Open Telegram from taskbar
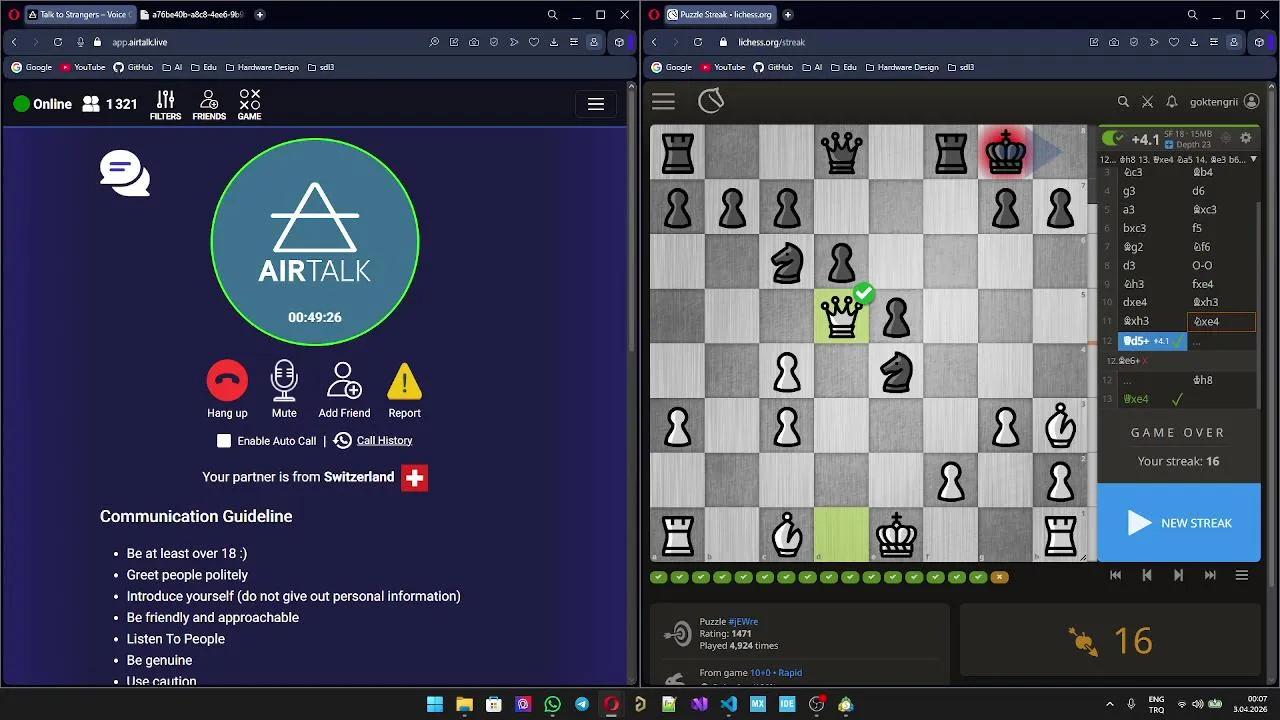1280x720 pixels. [x=582, y=704]
